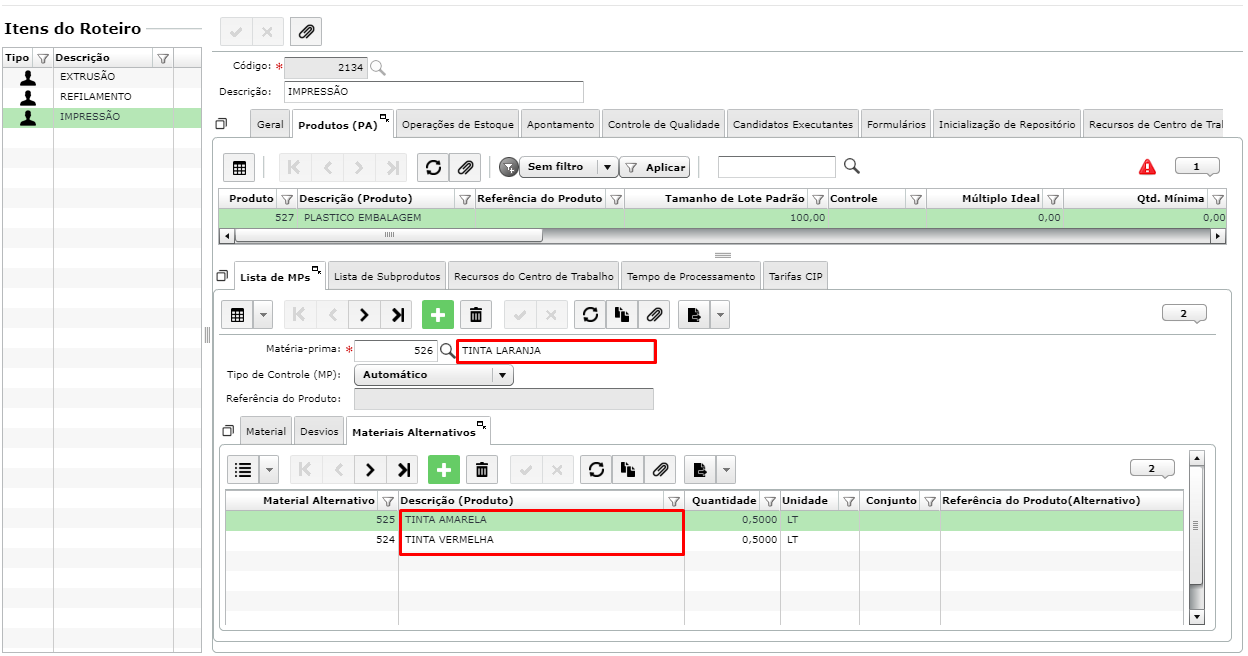The height and width of the screenshot is (656, 1248).
Task: Click the attachment paperclip icon in top toolbar
Action: click(306, 32)
